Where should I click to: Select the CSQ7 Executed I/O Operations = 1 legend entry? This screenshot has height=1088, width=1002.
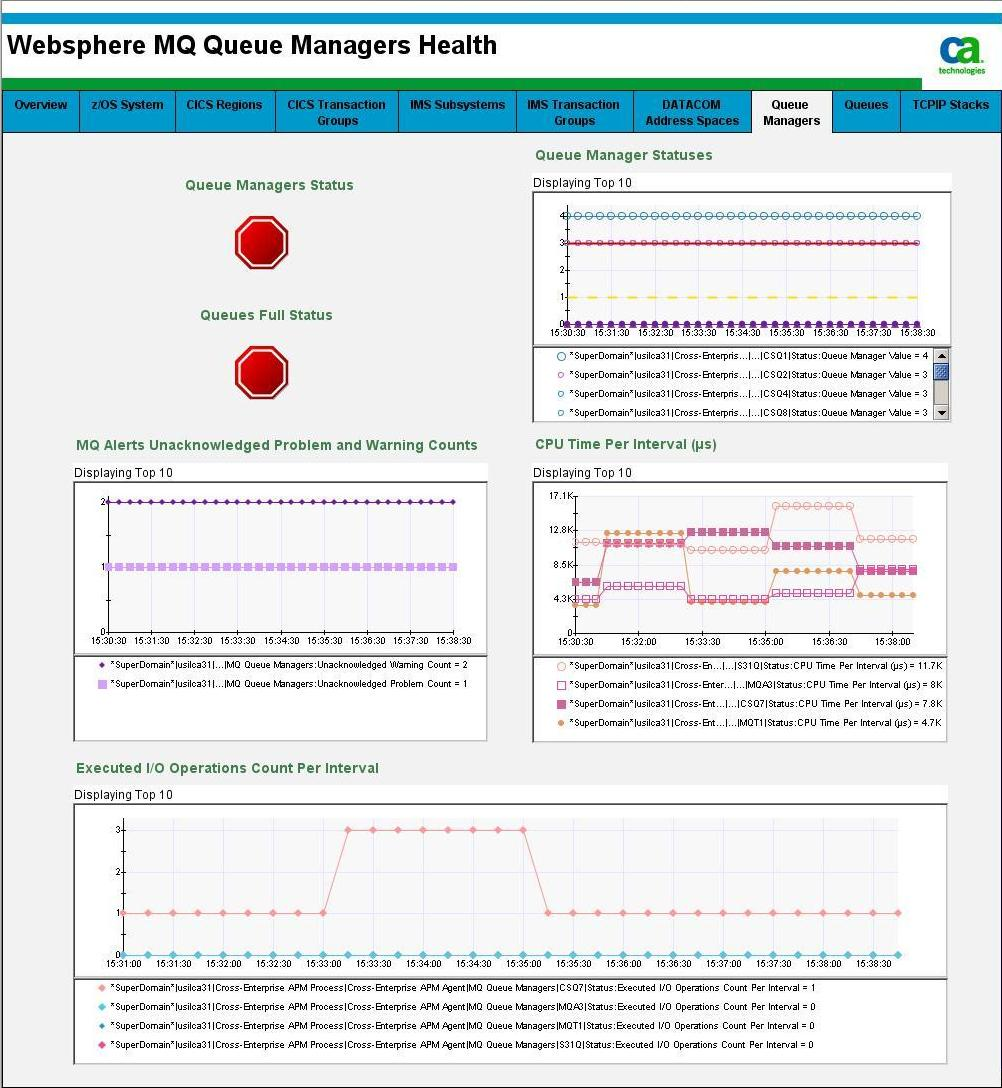click(457, 987)
